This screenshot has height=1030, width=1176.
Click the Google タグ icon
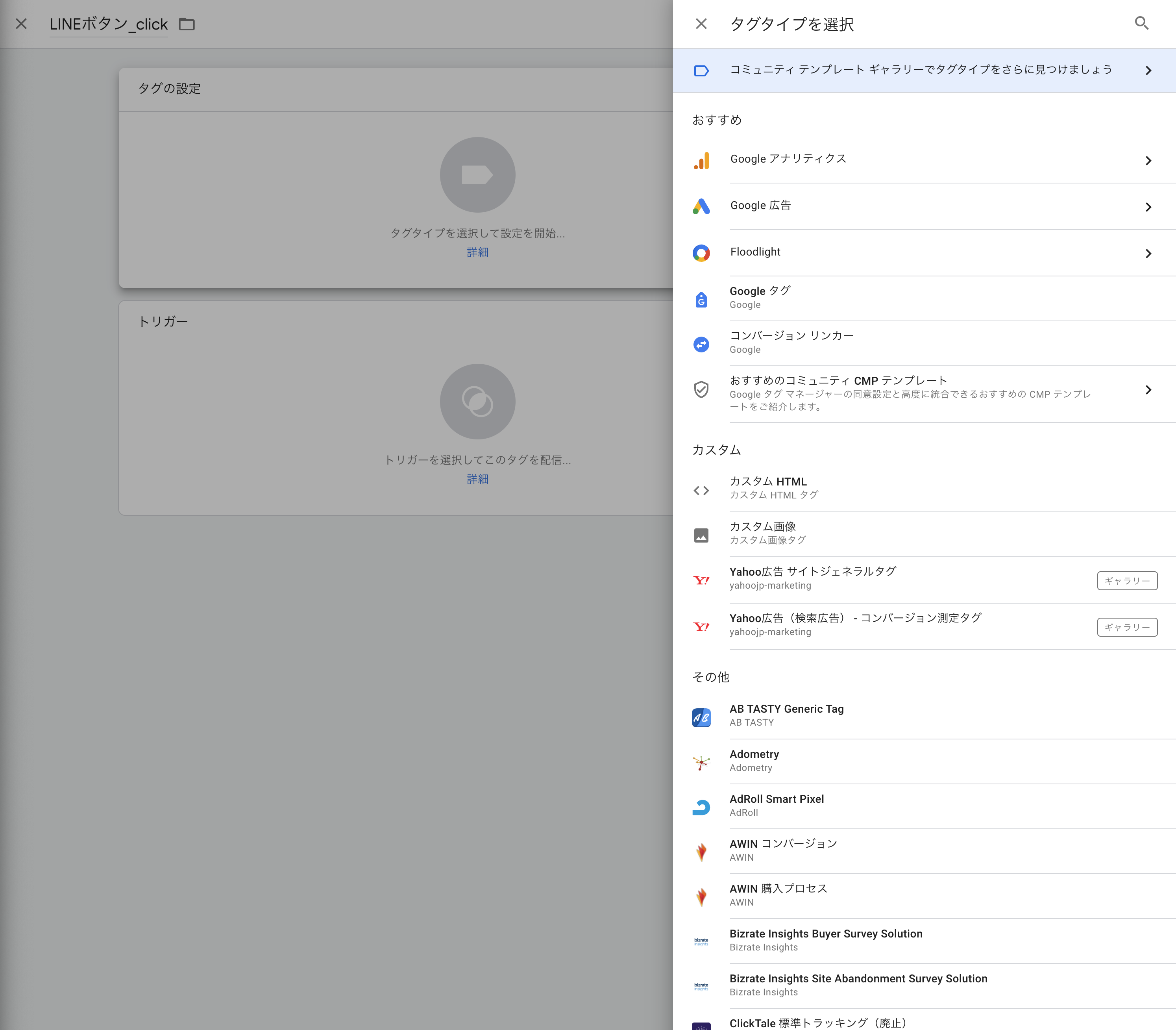[701, 299]
